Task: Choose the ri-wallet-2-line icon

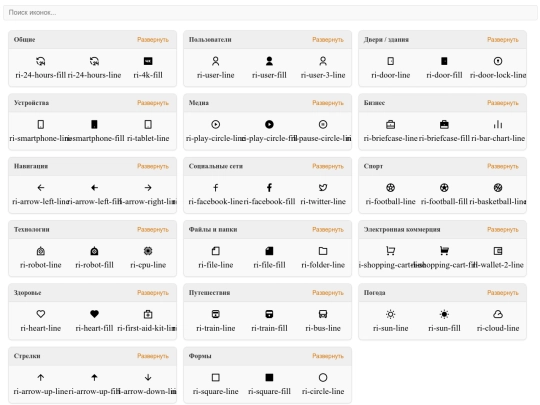Action: [x=498, y=251]
